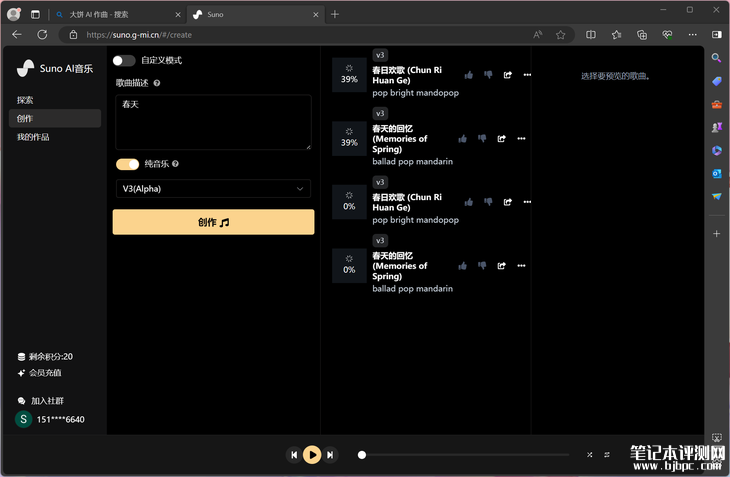The image size is (730, 477).
Task: Turn off 纯音乐 toggle
Action: (x=128, y=164)
